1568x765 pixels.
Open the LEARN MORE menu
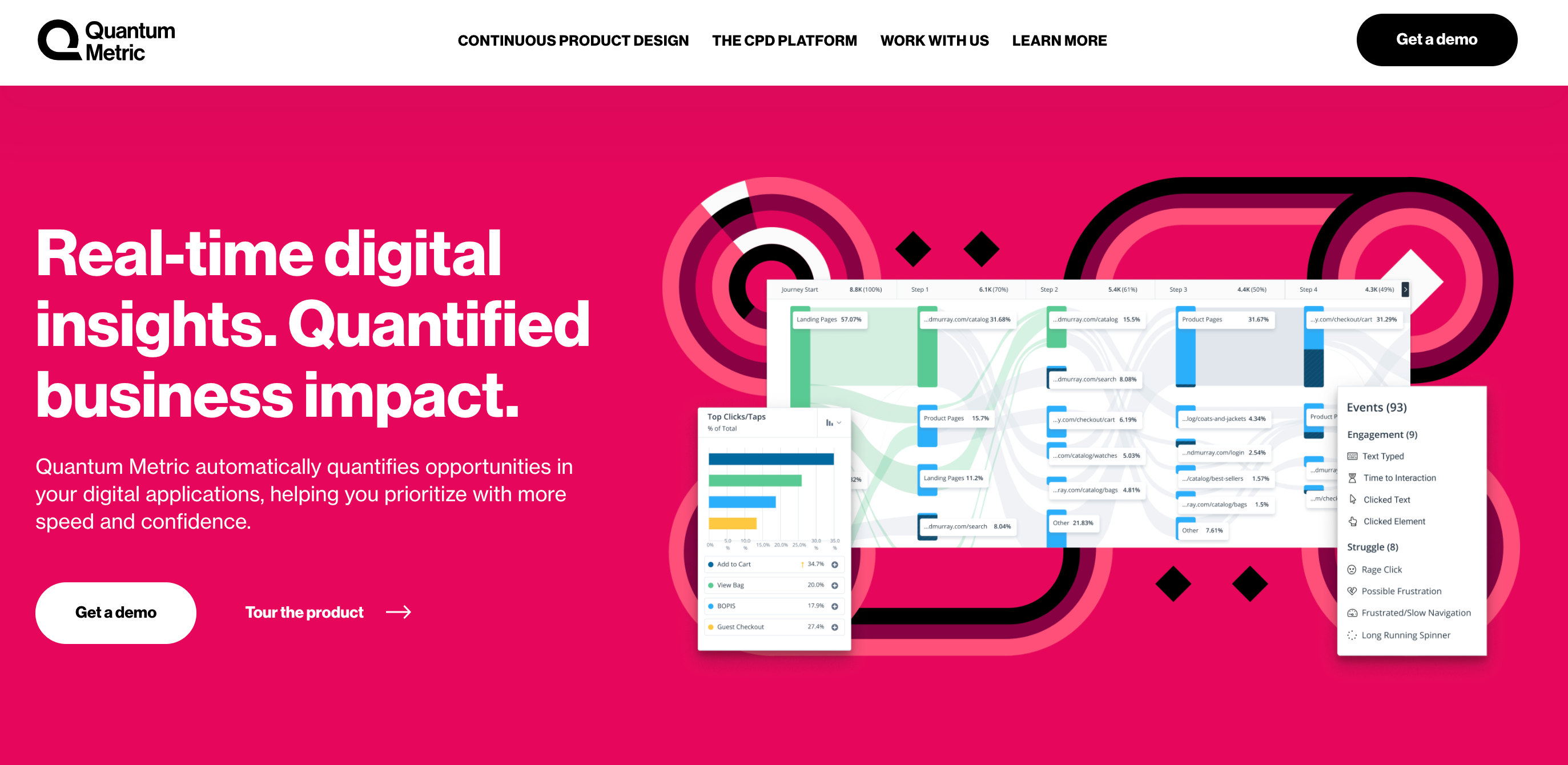tap(1060, 40)
